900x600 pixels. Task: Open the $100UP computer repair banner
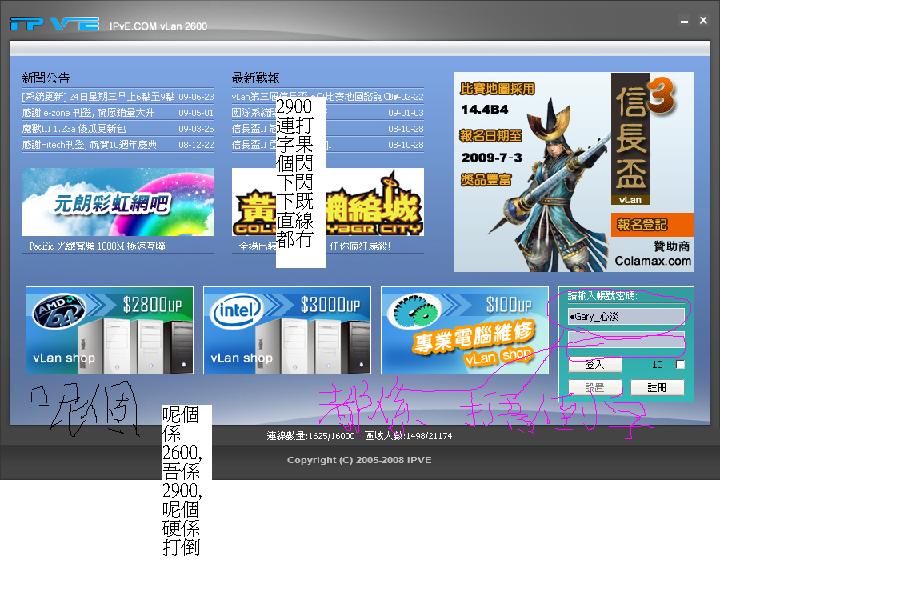465,330
